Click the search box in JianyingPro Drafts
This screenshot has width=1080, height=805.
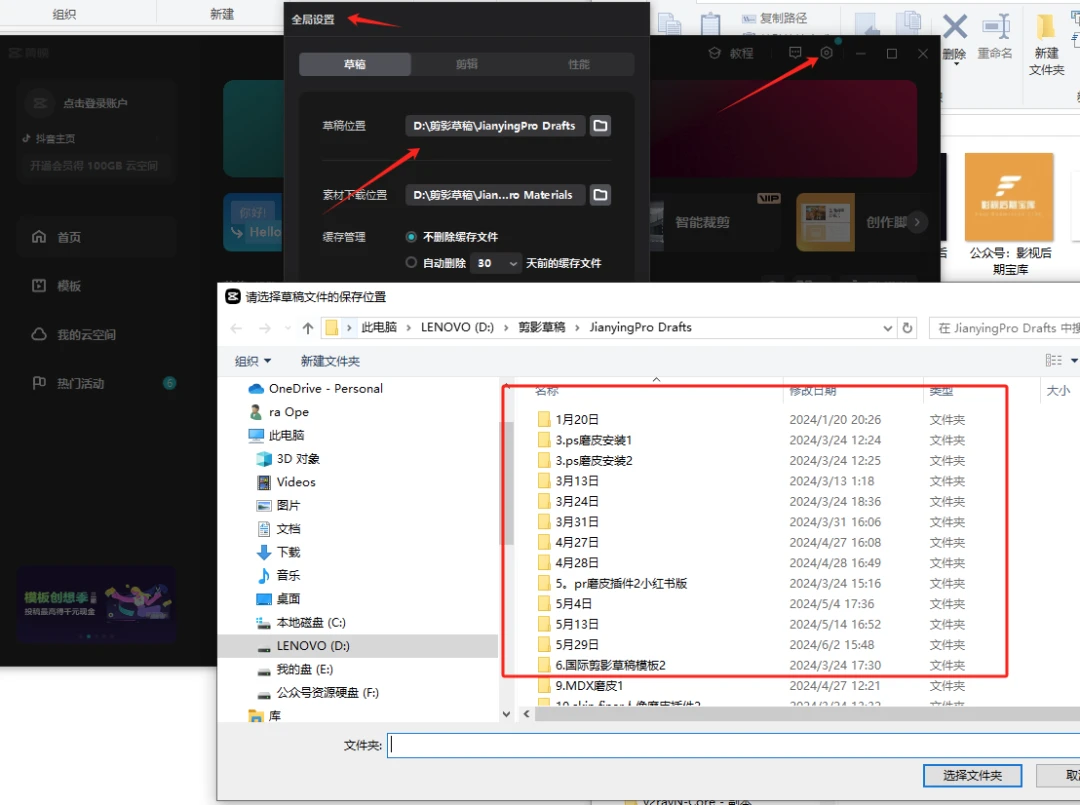pos(1004,328)
